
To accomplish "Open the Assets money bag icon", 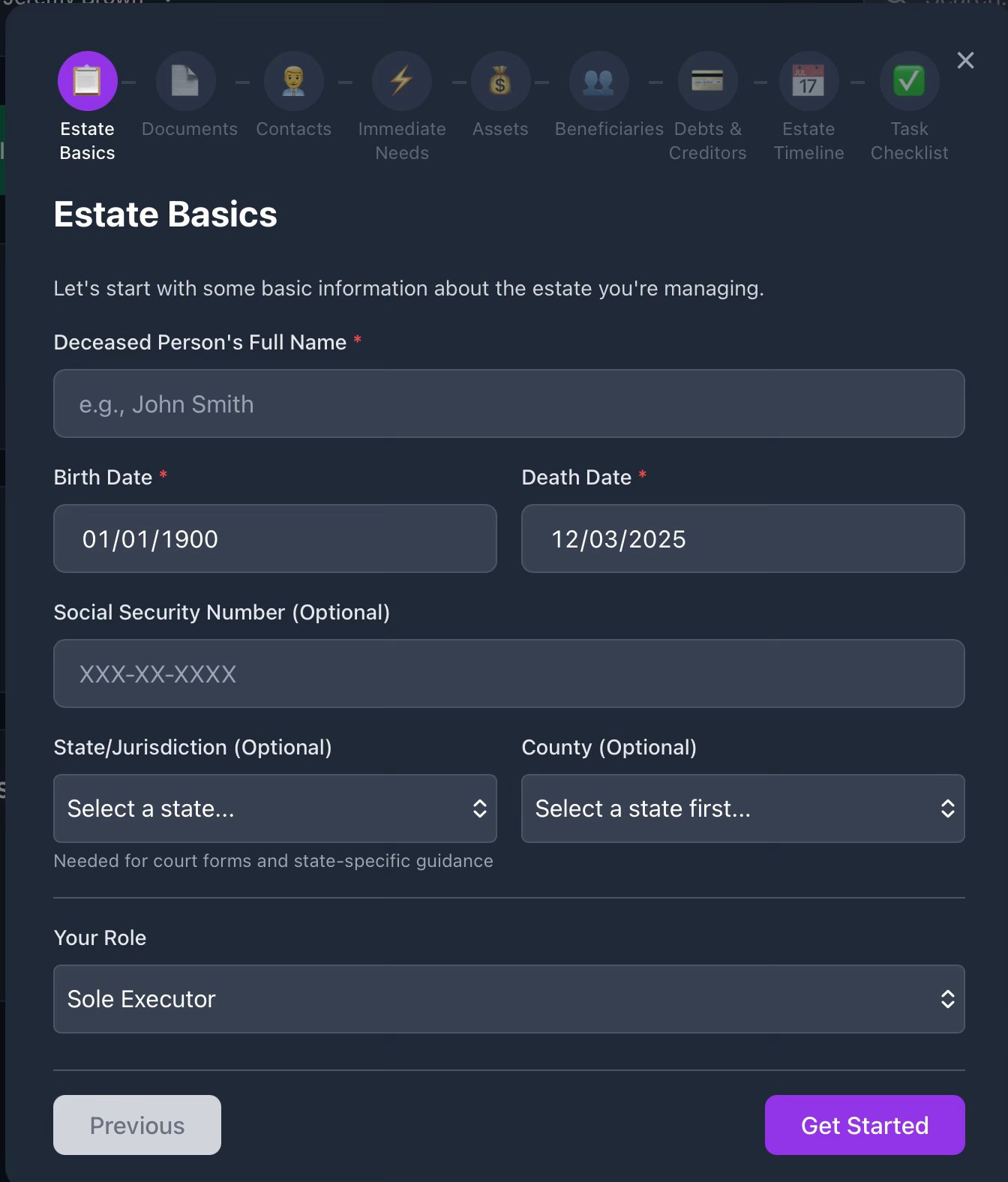I will 500,81.
